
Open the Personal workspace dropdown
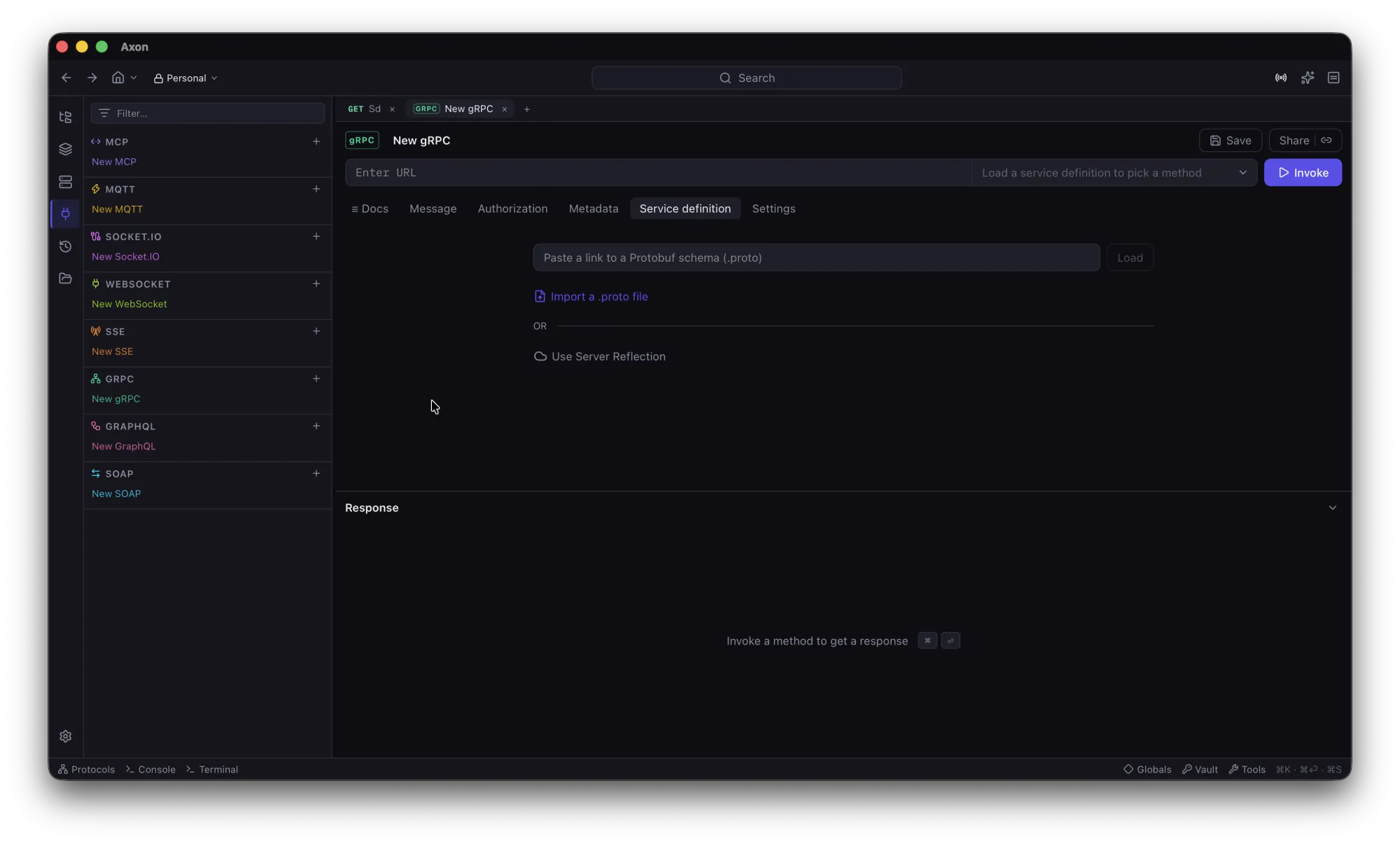(x=185, y=78)
